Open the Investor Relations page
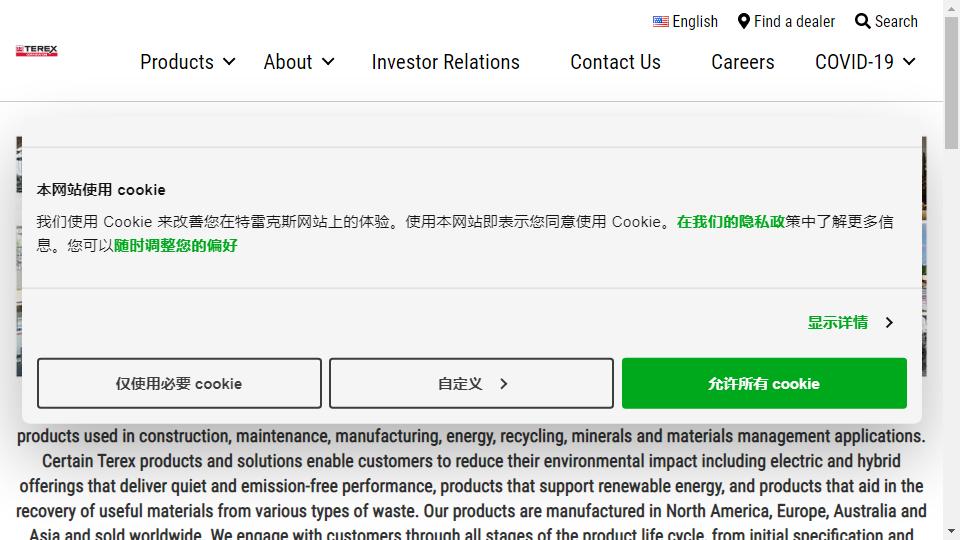The height and width of the screenshot is (540, 960). 445,62
